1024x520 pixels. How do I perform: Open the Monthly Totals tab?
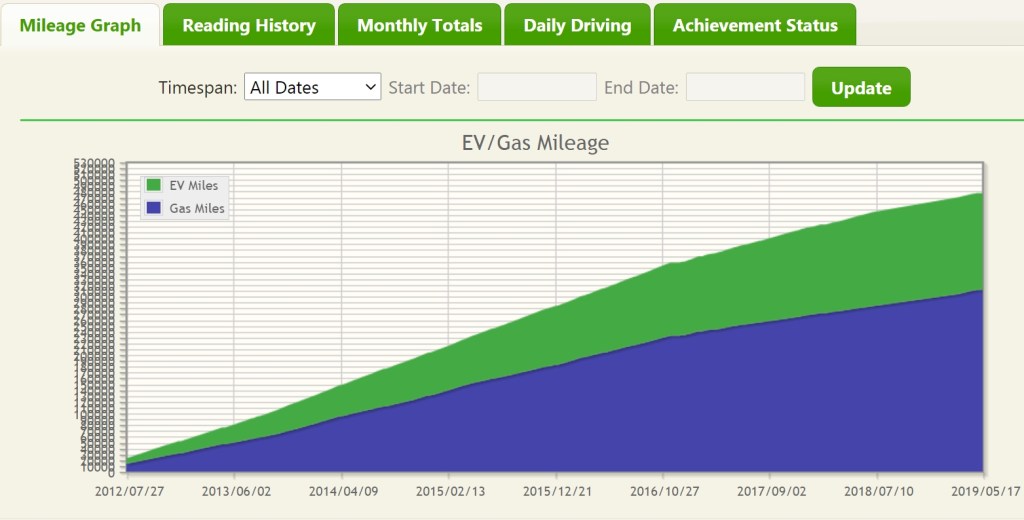tap(419, 25)
